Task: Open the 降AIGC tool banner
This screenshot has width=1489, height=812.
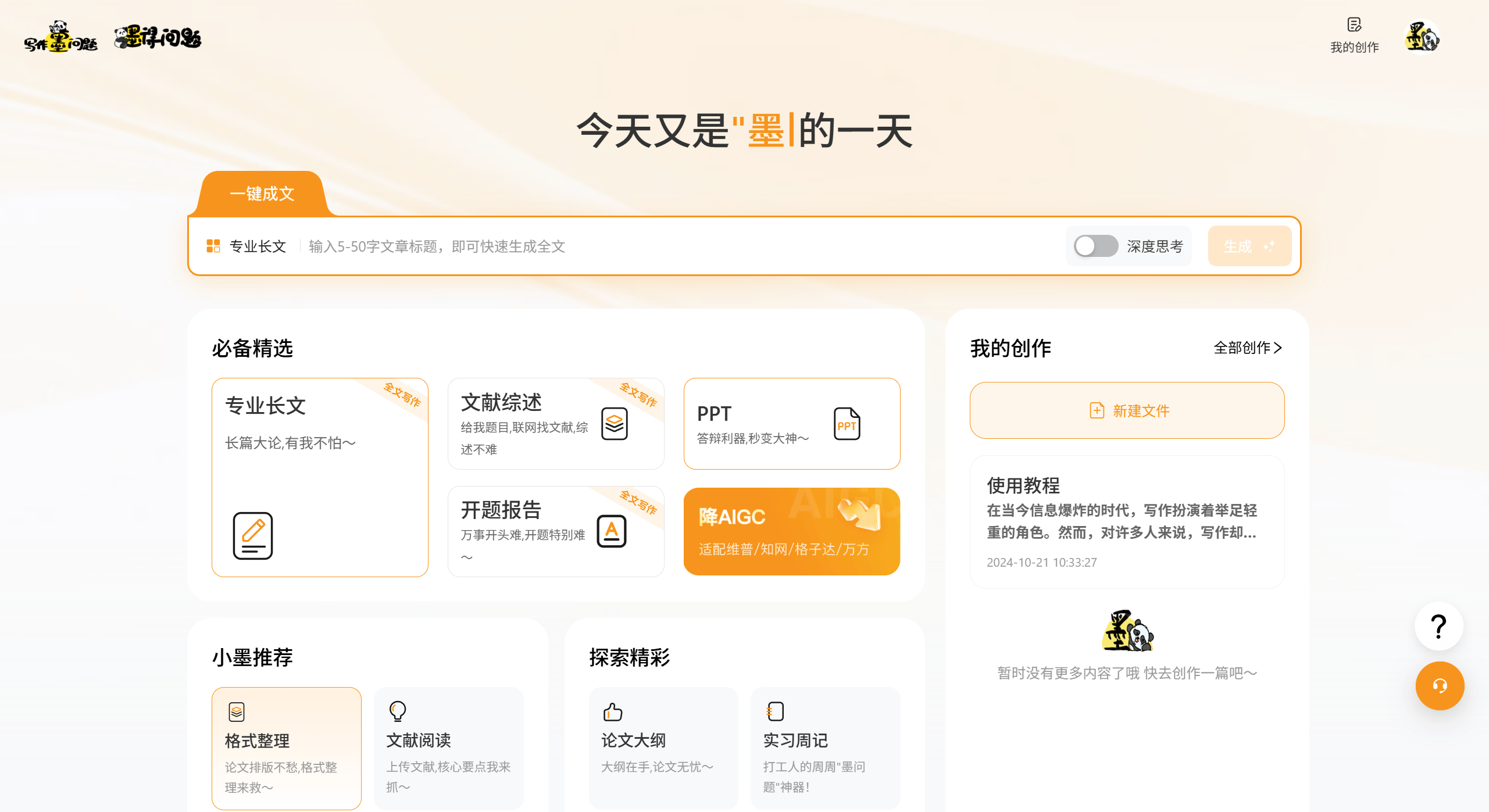Action: 791,531
